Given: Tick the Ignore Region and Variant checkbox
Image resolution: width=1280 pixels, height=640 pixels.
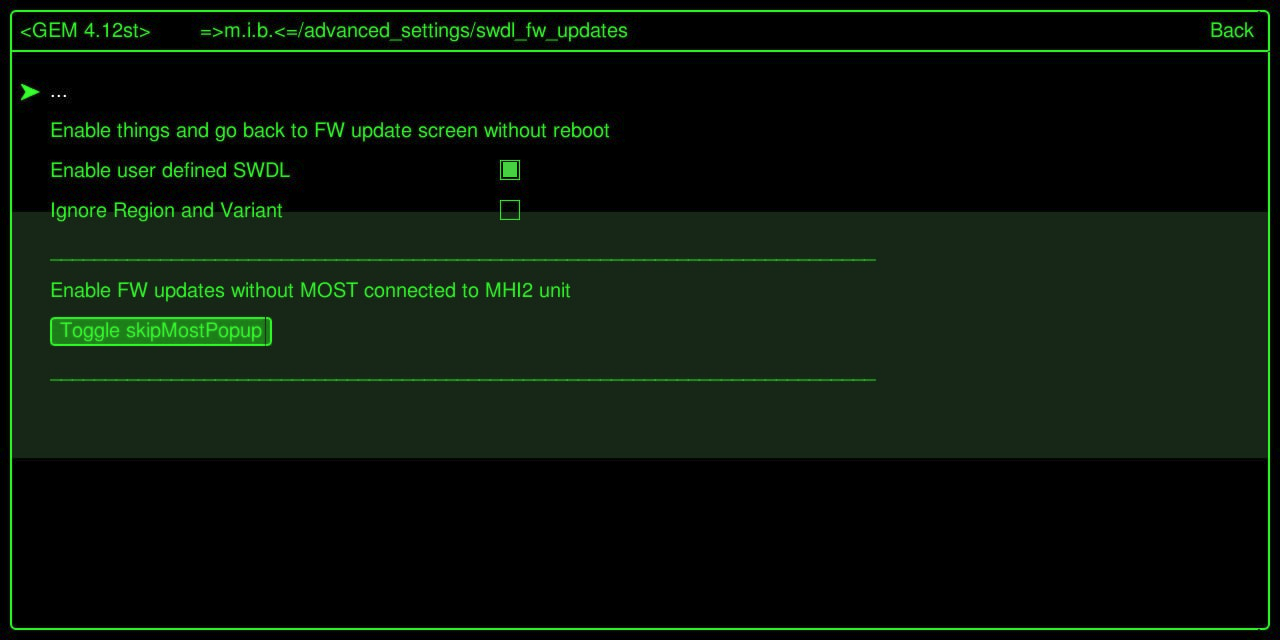Looking at the screenshot, I should 510,210.
